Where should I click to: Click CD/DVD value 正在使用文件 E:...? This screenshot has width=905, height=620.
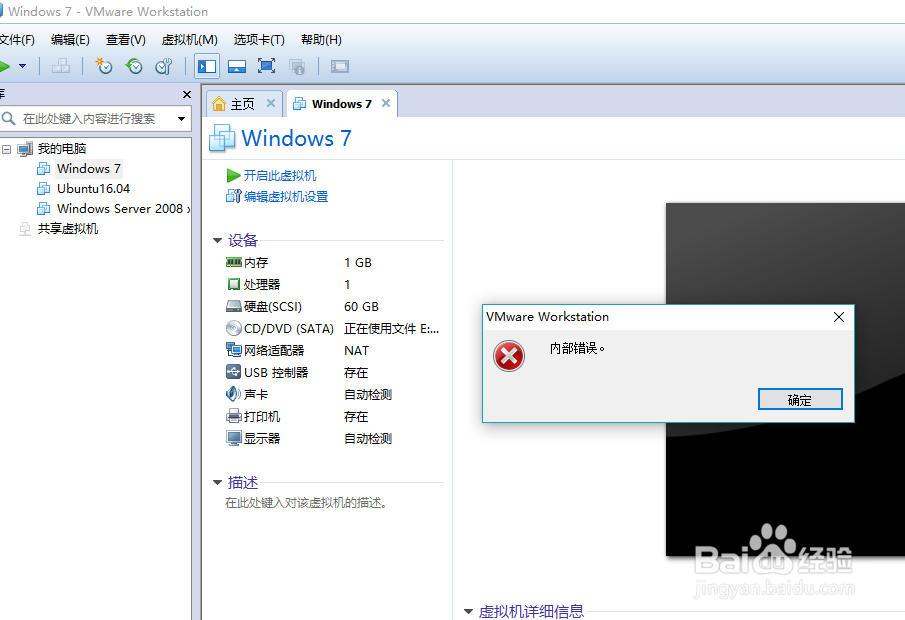(391, 329)
